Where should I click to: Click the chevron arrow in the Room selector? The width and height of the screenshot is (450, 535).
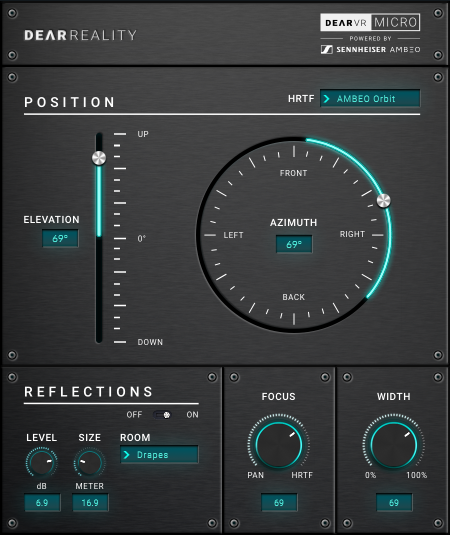click(127, 455)
